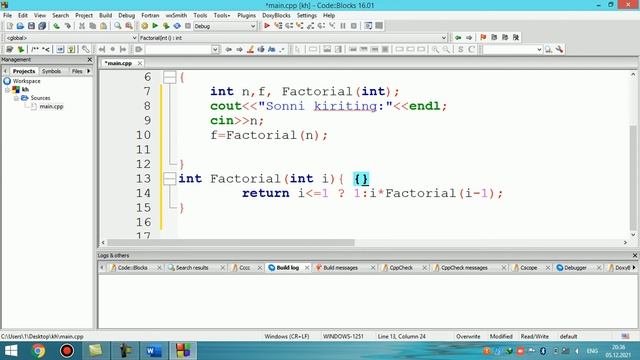Click the editor vertical scrollbar
Viewport: 640px width, 360px height.
(x=633, y=178)
